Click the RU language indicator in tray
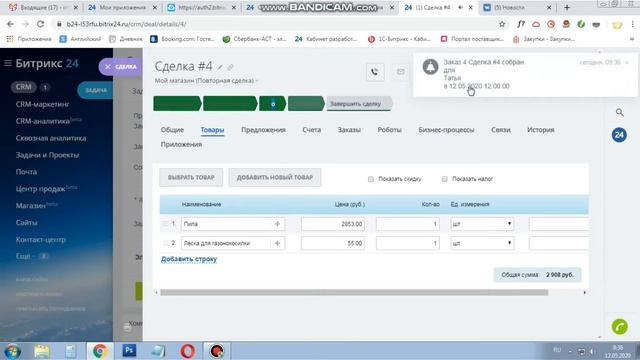This screenshot has width=640, height=360. (x=557, y=350)
